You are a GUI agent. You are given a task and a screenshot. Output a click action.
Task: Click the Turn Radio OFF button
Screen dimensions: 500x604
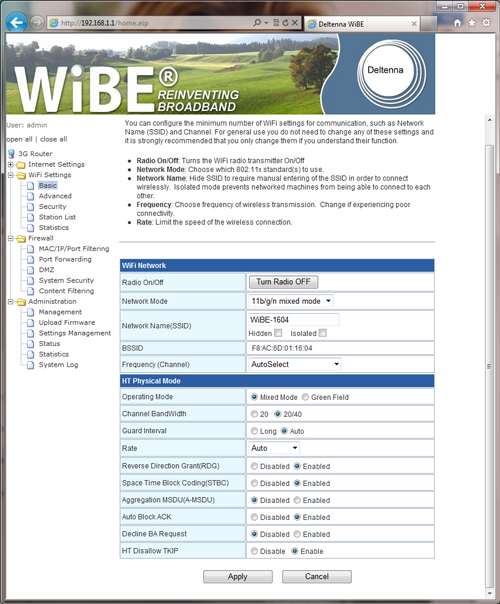point(284,282)
